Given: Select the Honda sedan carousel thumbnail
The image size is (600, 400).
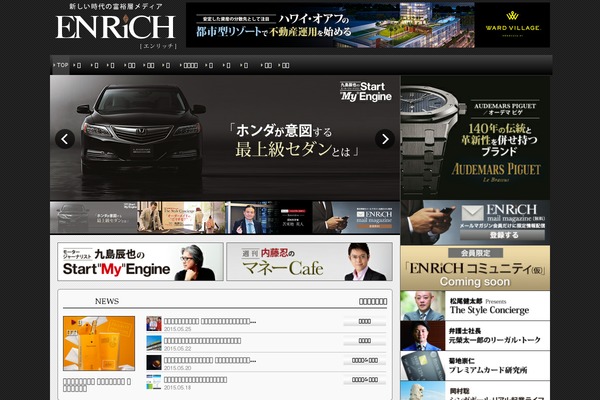Looking at the screenshot, I should [x=94, y=217].
